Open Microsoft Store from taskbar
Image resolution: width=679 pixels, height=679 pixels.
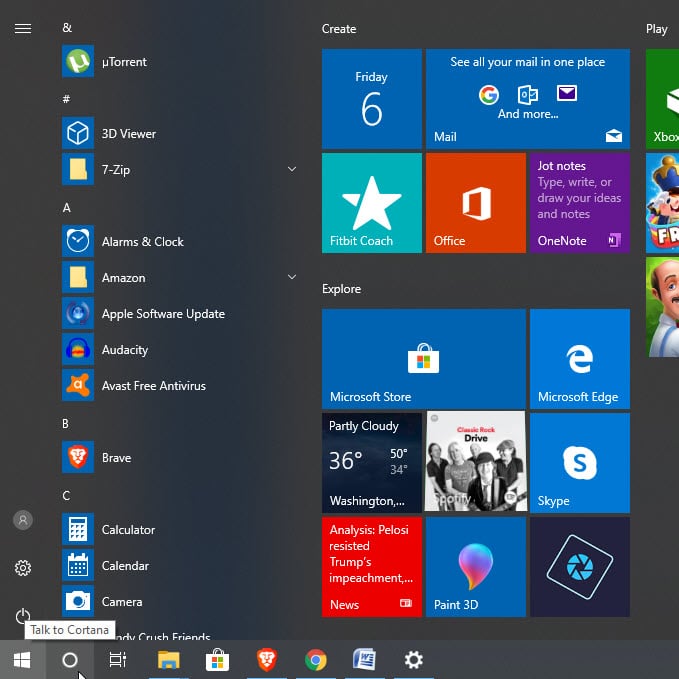pyautogui.click(x=217, y=660)
